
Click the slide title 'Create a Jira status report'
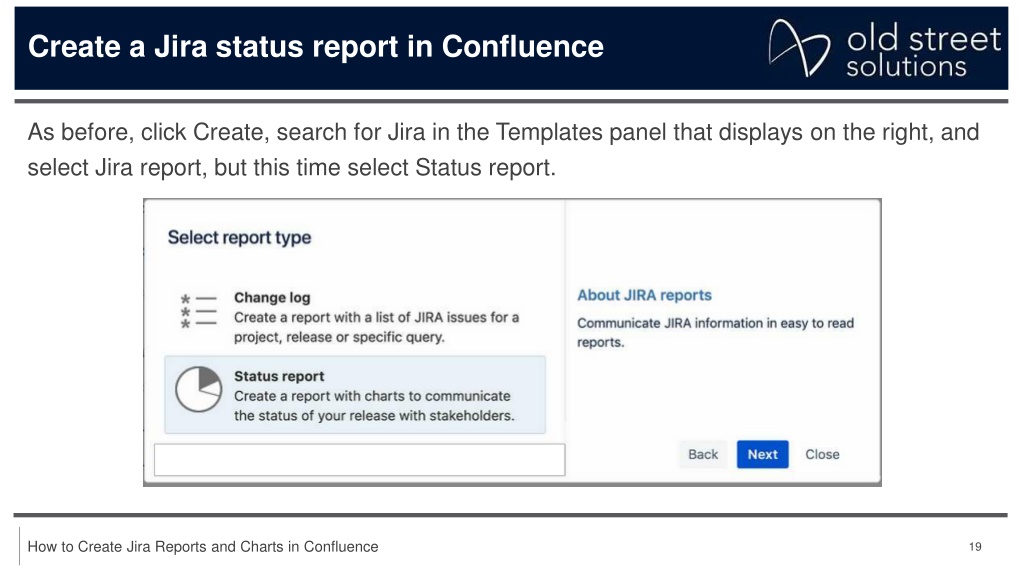point(315,46)
